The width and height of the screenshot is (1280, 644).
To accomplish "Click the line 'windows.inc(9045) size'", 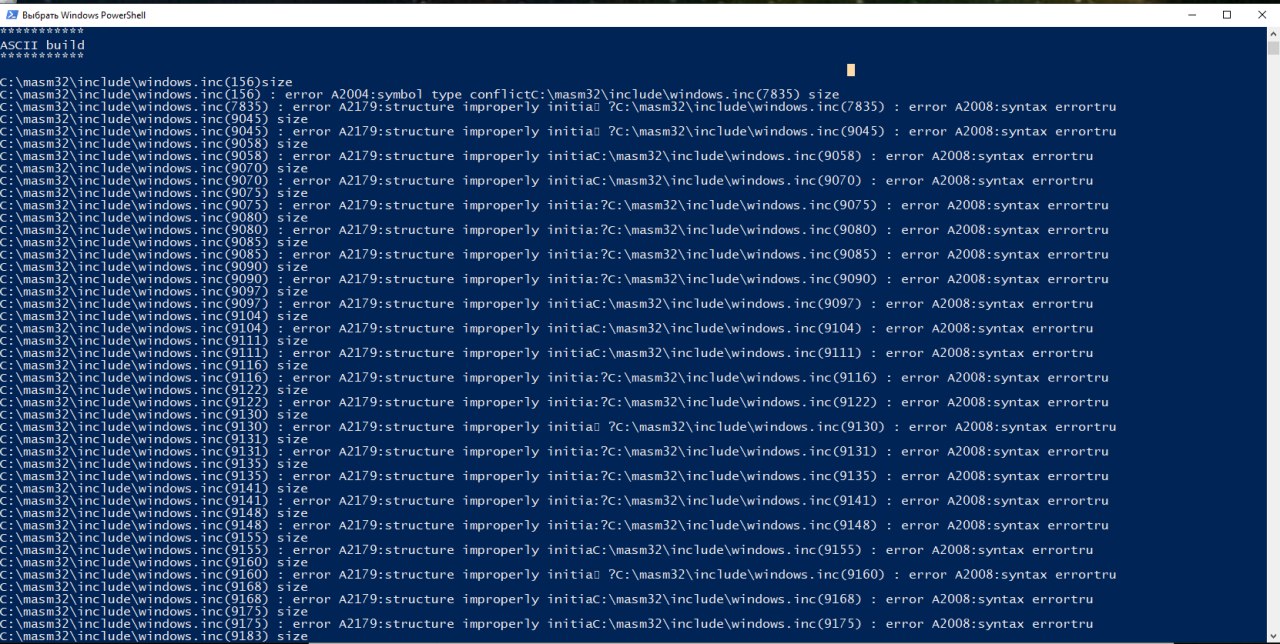I will (x=154, y=119).
